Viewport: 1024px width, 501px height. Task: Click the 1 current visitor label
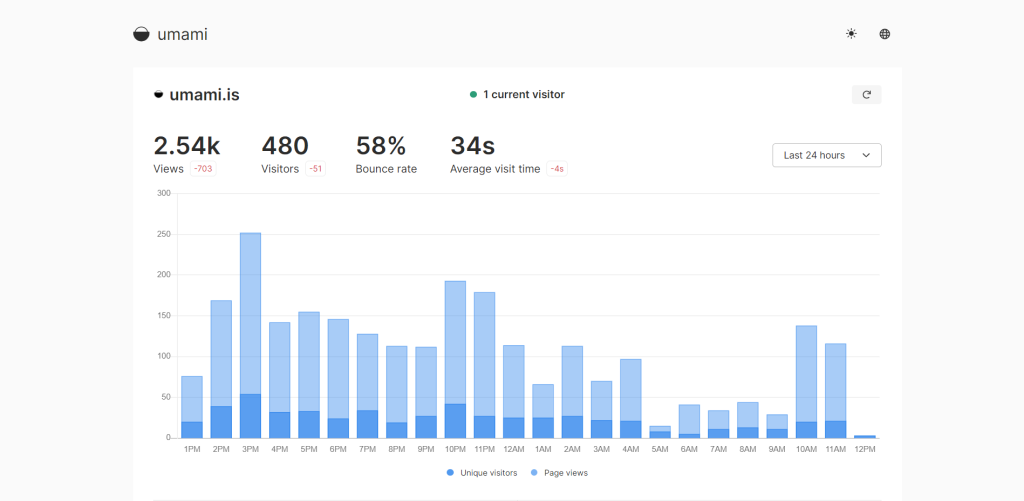click(524, 95)
